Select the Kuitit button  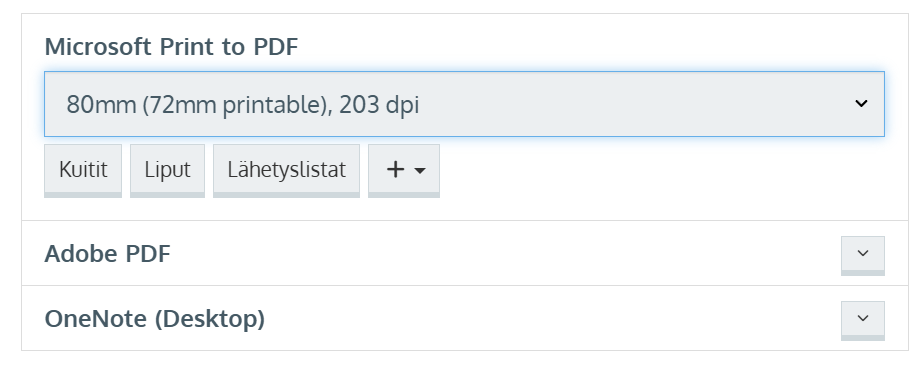click(83, 170)
